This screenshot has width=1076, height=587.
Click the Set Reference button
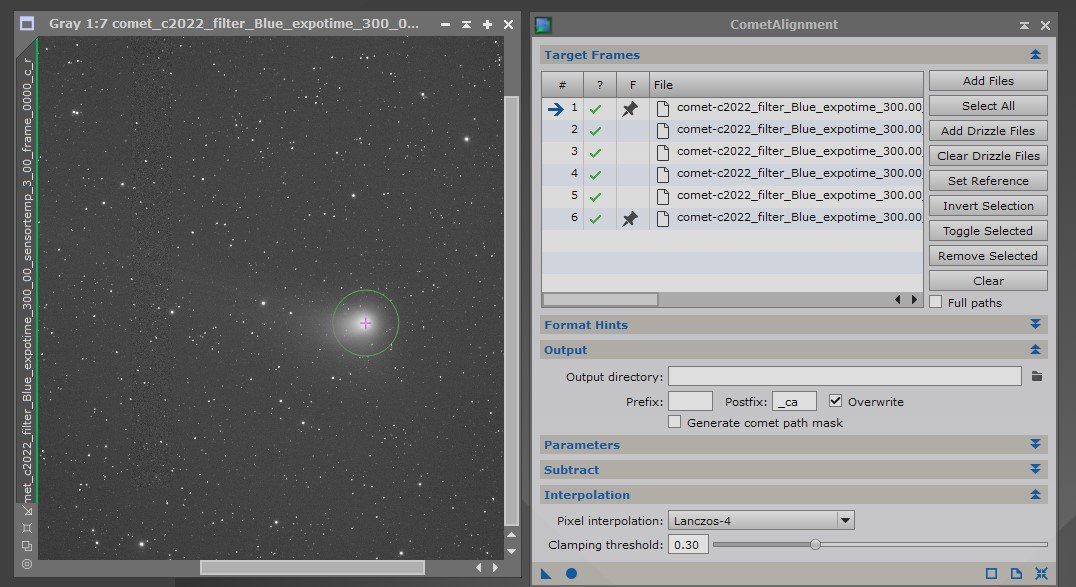[987, 180]
